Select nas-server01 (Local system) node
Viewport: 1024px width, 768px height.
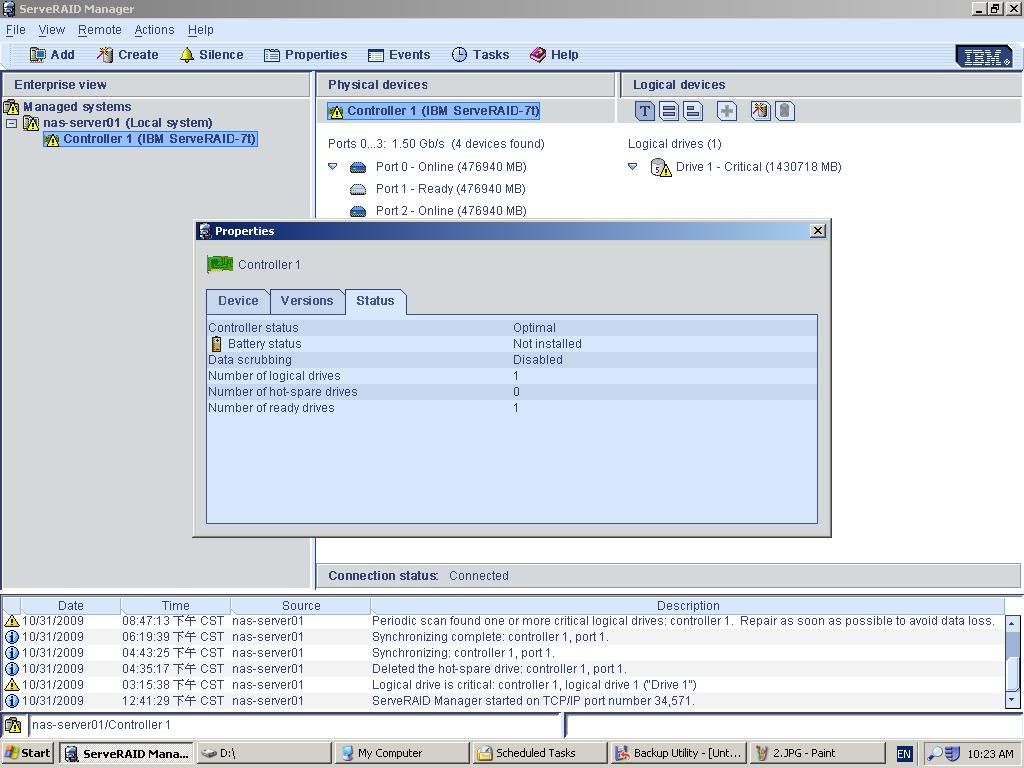point(127,123)
